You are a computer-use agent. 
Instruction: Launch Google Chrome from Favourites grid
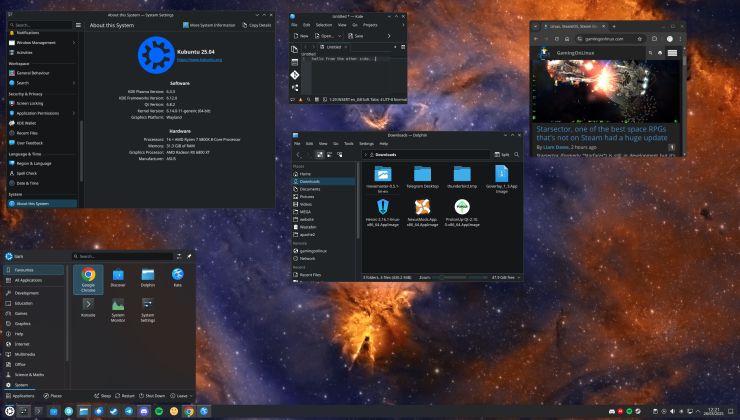88,278
